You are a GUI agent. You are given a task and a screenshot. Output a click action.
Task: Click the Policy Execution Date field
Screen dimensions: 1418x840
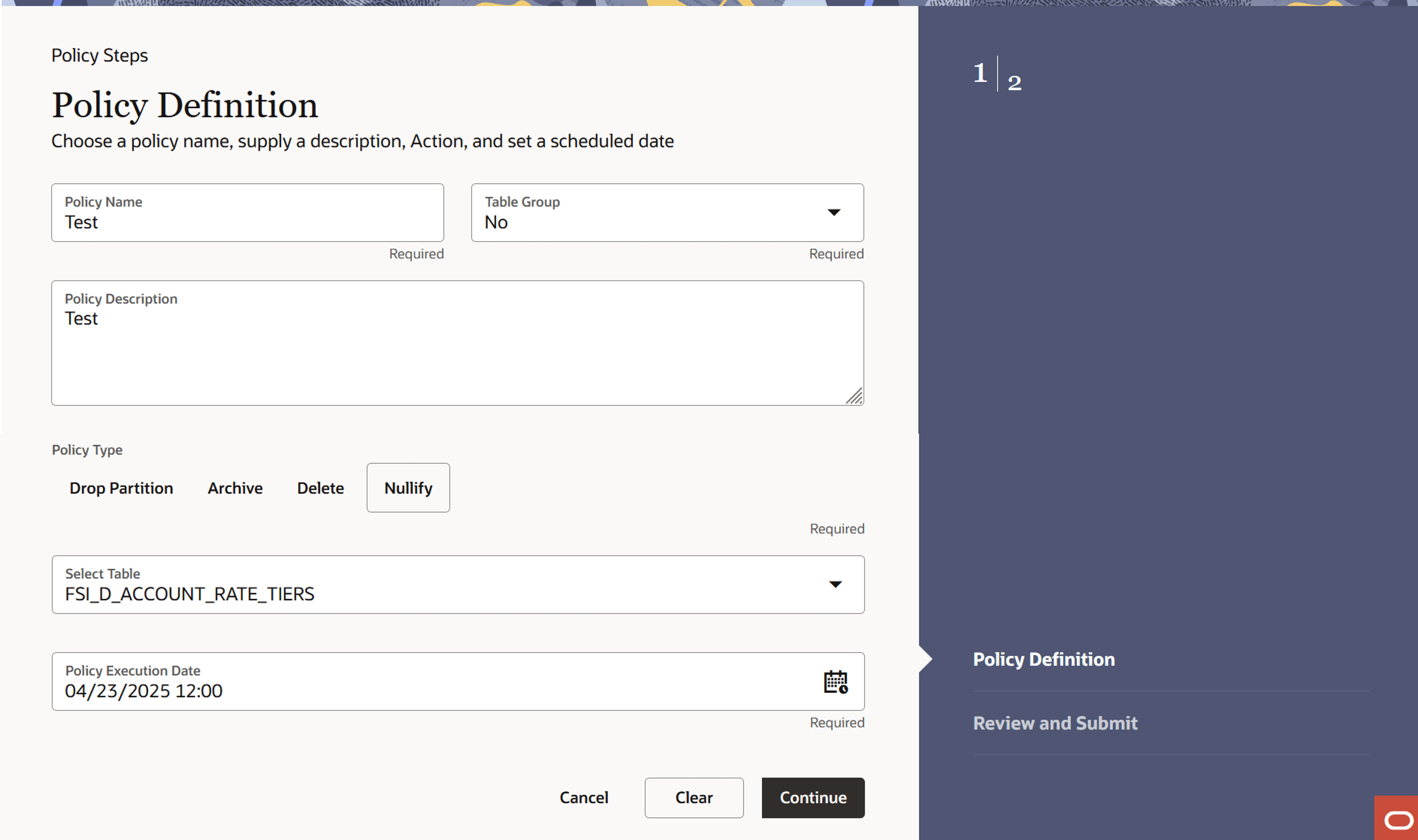click(x=396, y=691)
